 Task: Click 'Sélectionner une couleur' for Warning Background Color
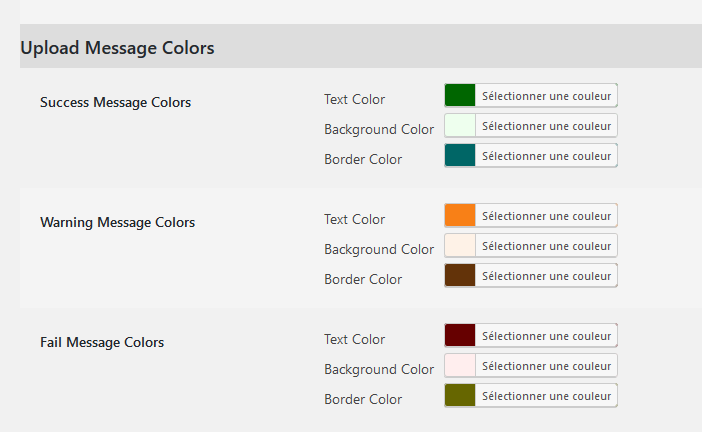coord(546,246)
